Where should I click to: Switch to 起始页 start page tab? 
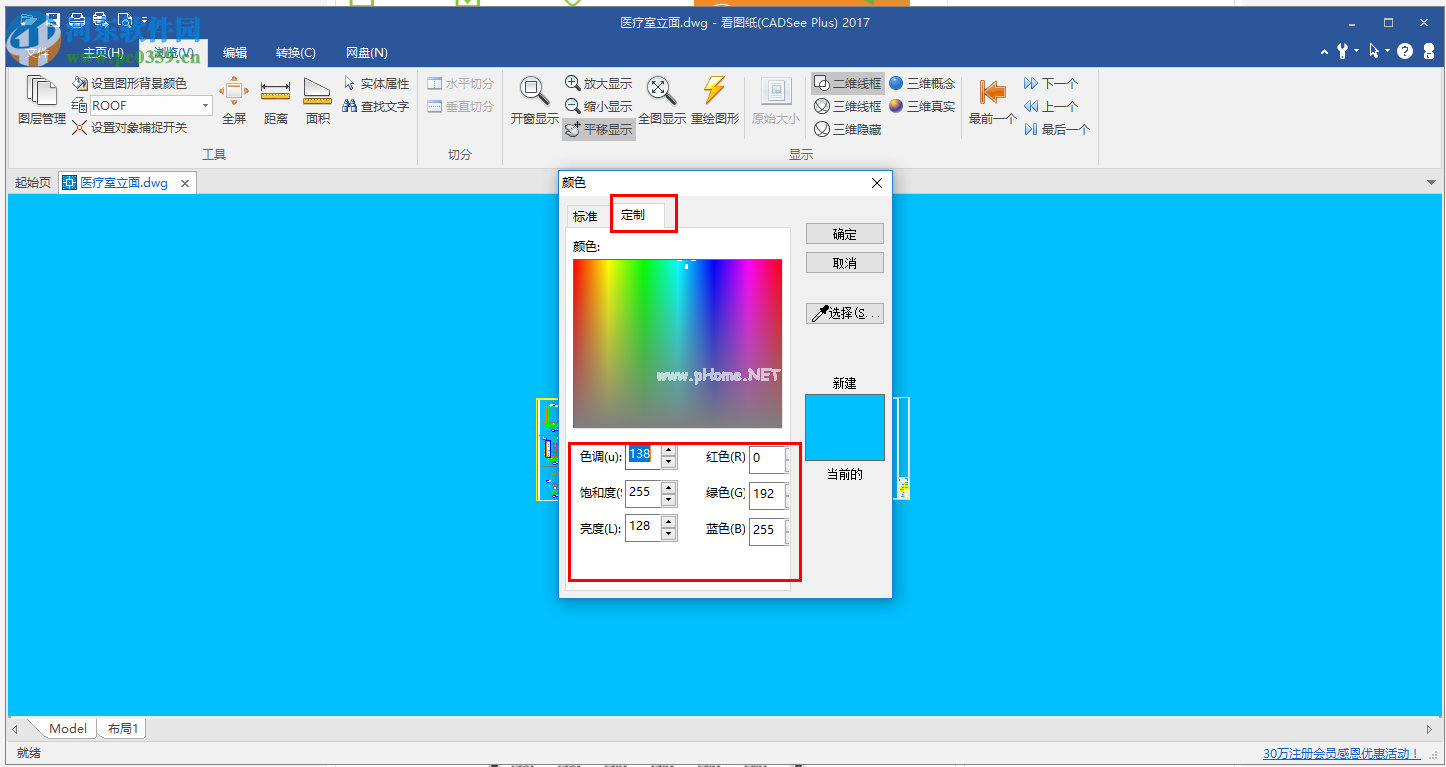[x=32, y=183]
